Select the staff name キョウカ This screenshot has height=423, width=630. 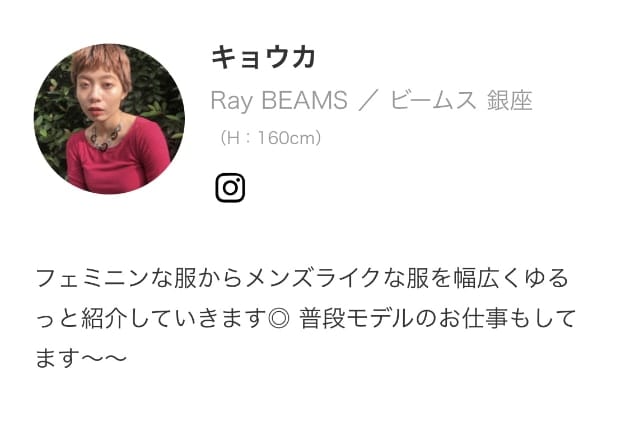click(x=263, y=57)
